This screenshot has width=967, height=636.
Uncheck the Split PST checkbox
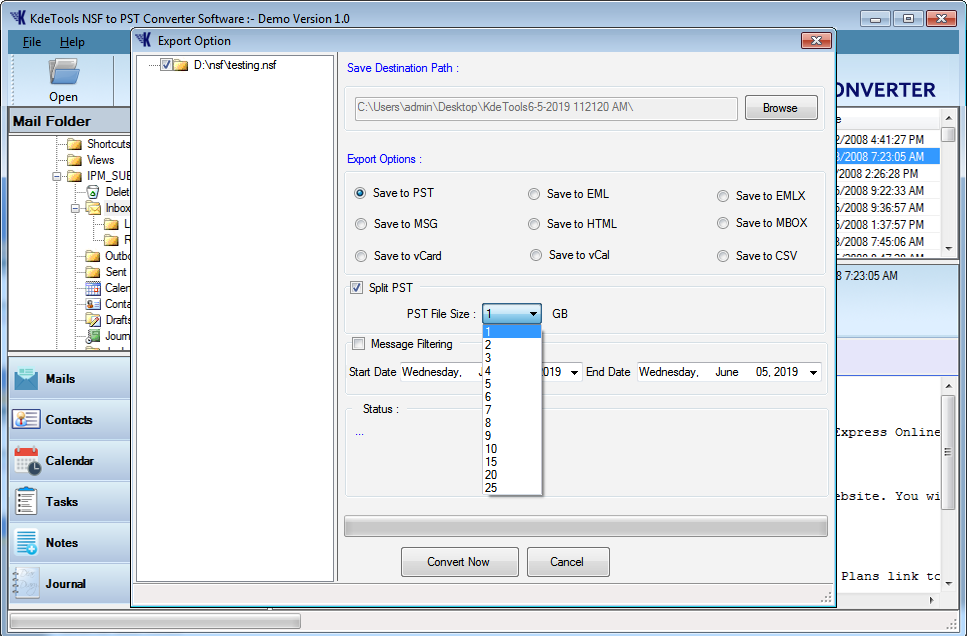pos(357,288)
